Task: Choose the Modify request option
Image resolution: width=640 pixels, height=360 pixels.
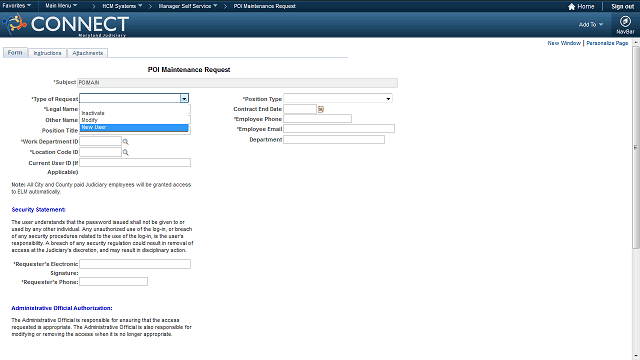Action: click(134, 120)
